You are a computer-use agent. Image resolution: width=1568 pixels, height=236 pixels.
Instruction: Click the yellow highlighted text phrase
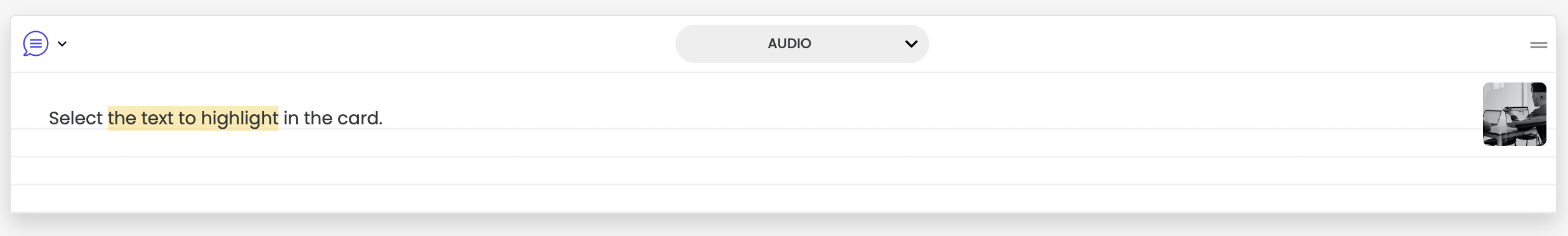(x=193, y=118)
